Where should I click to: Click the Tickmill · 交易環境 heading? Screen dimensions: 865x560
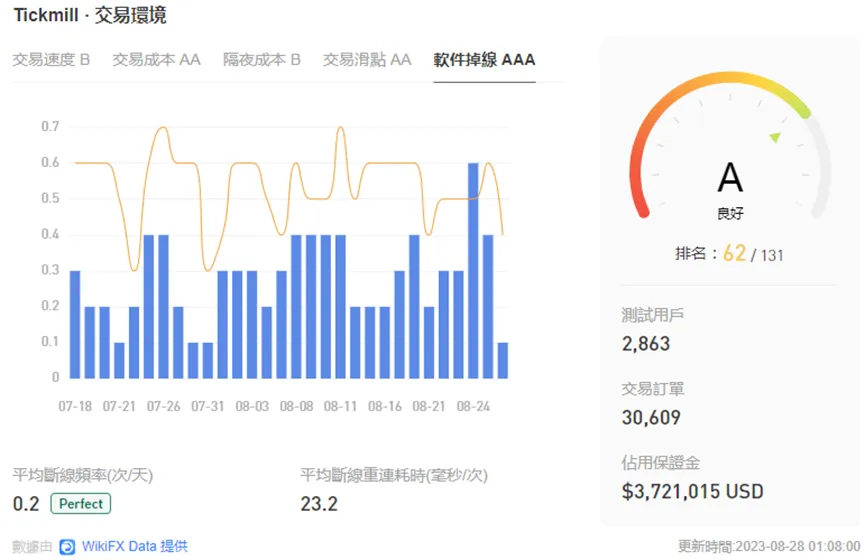[x=90, y=15]
